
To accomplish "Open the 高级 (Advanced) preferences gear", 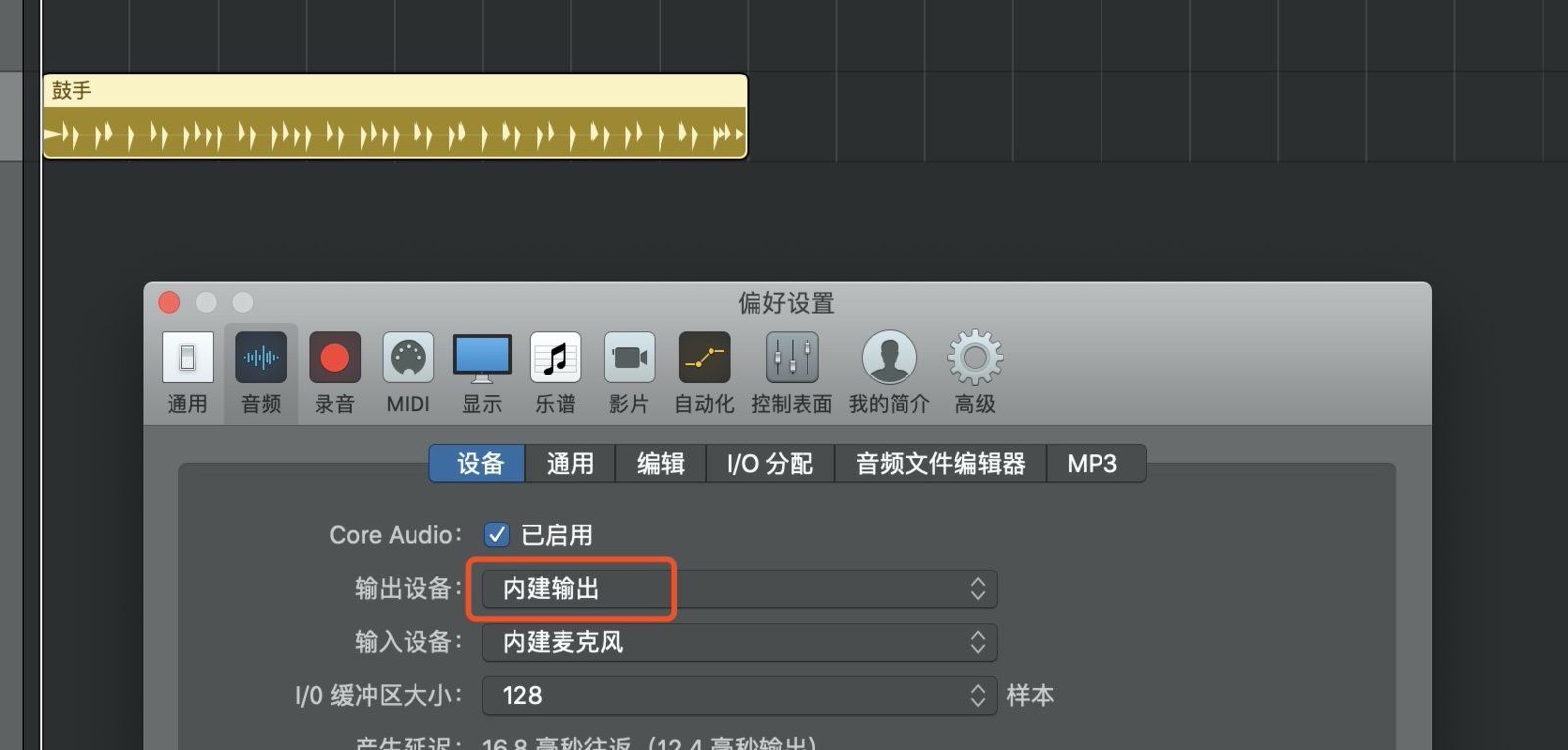I will coord(974,374).
